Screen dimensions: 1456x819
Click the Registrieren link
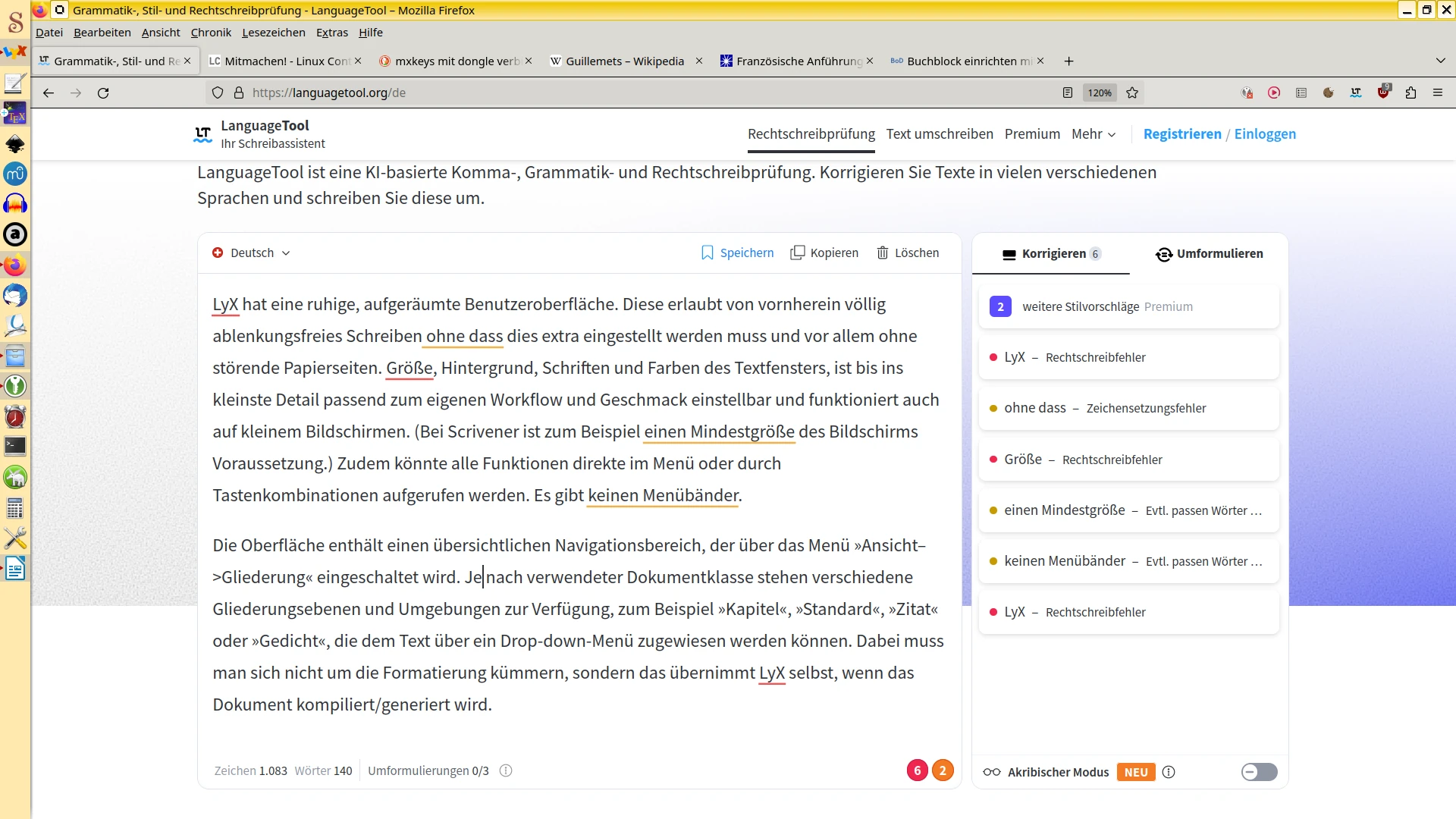(x=1182, y=134)
